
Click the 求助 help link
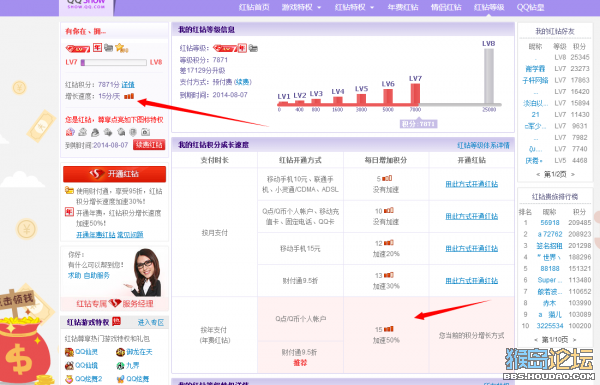coord(75,275)
